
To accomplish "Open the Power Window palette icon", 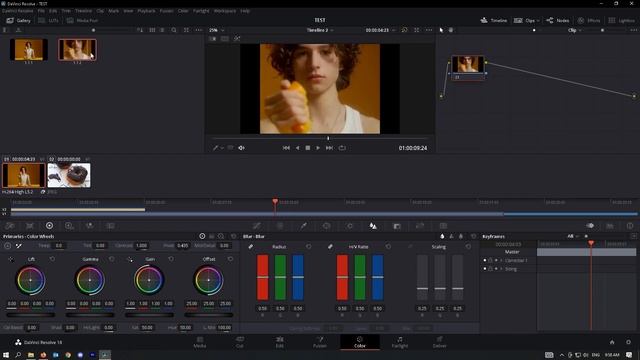I will (327, 226).
